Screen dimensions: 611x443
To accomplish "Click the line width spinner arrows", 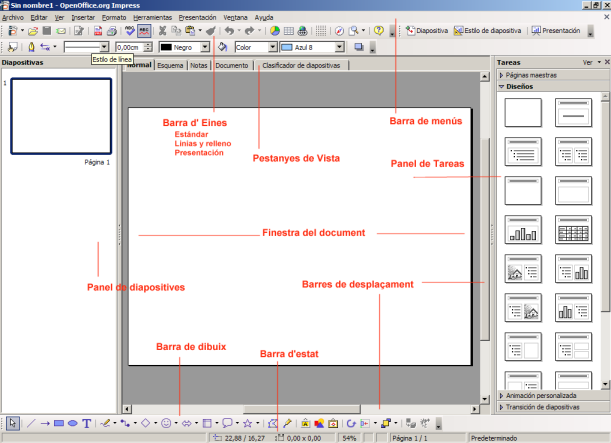I will click(x=148, y=47).
